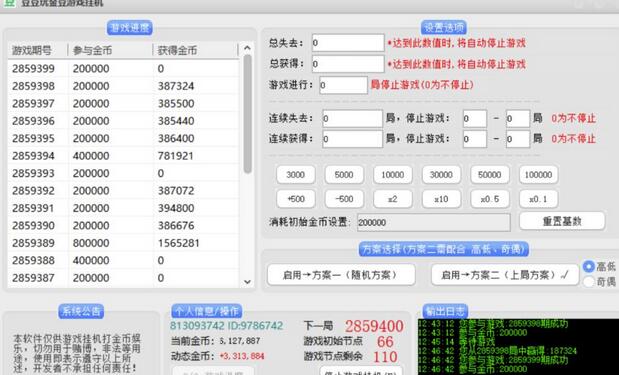Screen dimensions: 619x375
Task: Click the app icon in title bar
Action: point(9,3)
